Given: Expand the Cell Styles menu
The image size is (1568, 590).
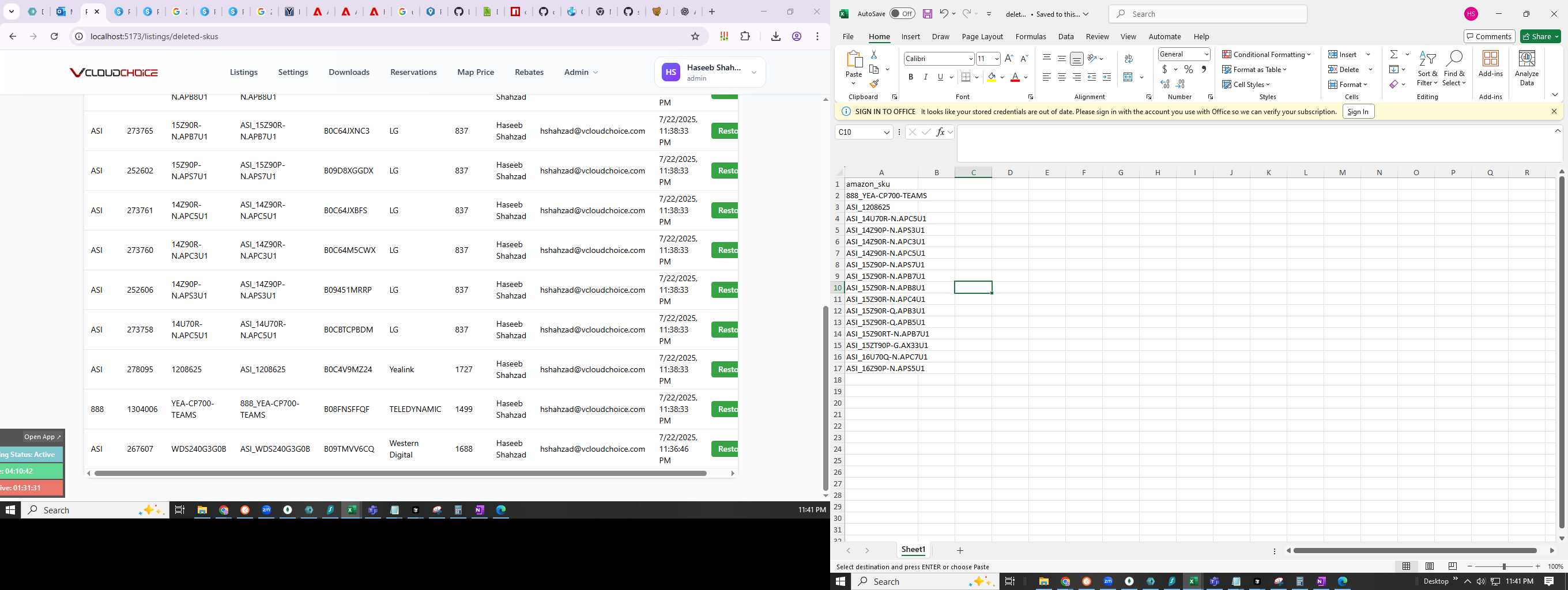Looking at the screenshot, I should 1246,85.
